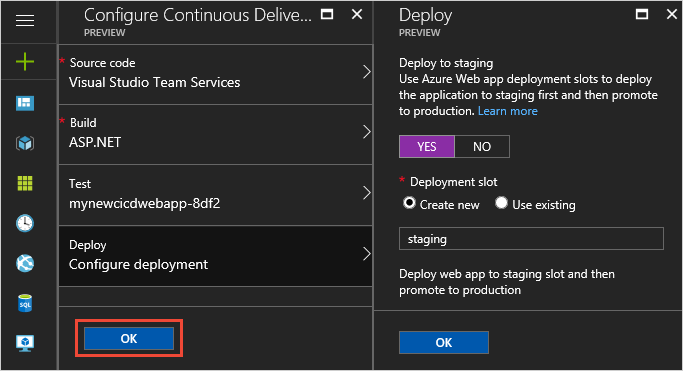683x371 pixels.
Task: Choose Create new deployment slot
Action: tap(409, 203)
